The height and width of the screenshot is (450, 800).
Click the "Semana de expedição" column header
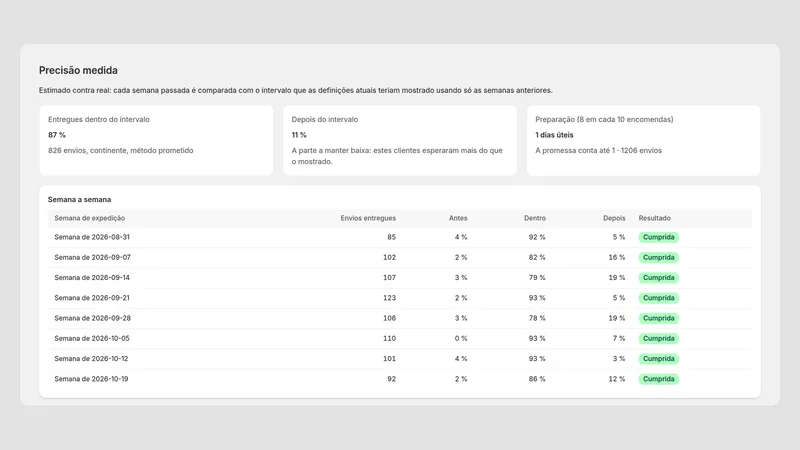[x=89, y=218]
